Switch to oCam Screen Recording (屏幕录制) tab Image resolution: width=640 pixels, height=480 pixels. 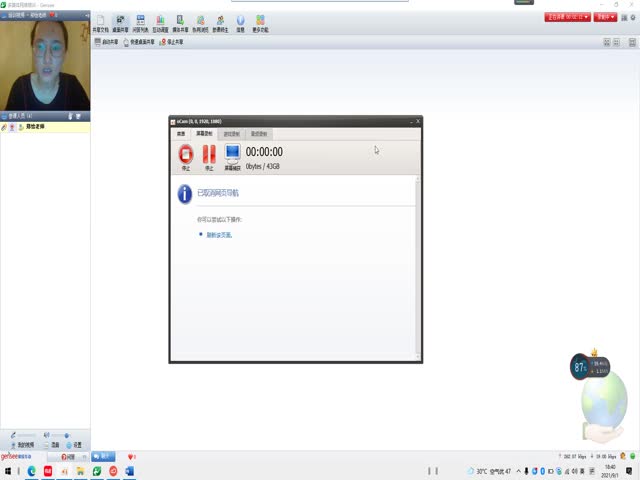pyautogui.click(x=204, y=133)
